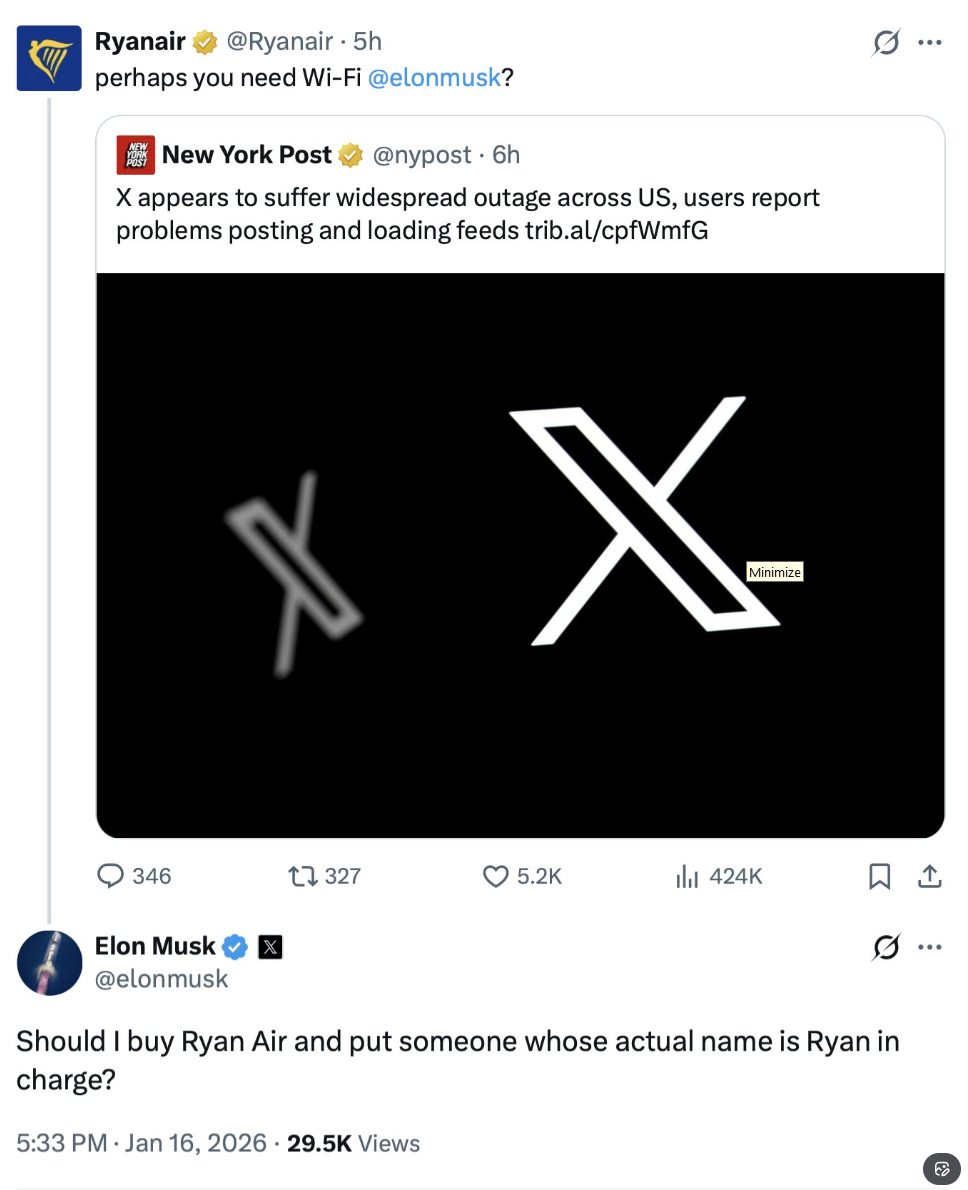
Task: Click the Grok icon on Elon Musk post
Action: 886,946
